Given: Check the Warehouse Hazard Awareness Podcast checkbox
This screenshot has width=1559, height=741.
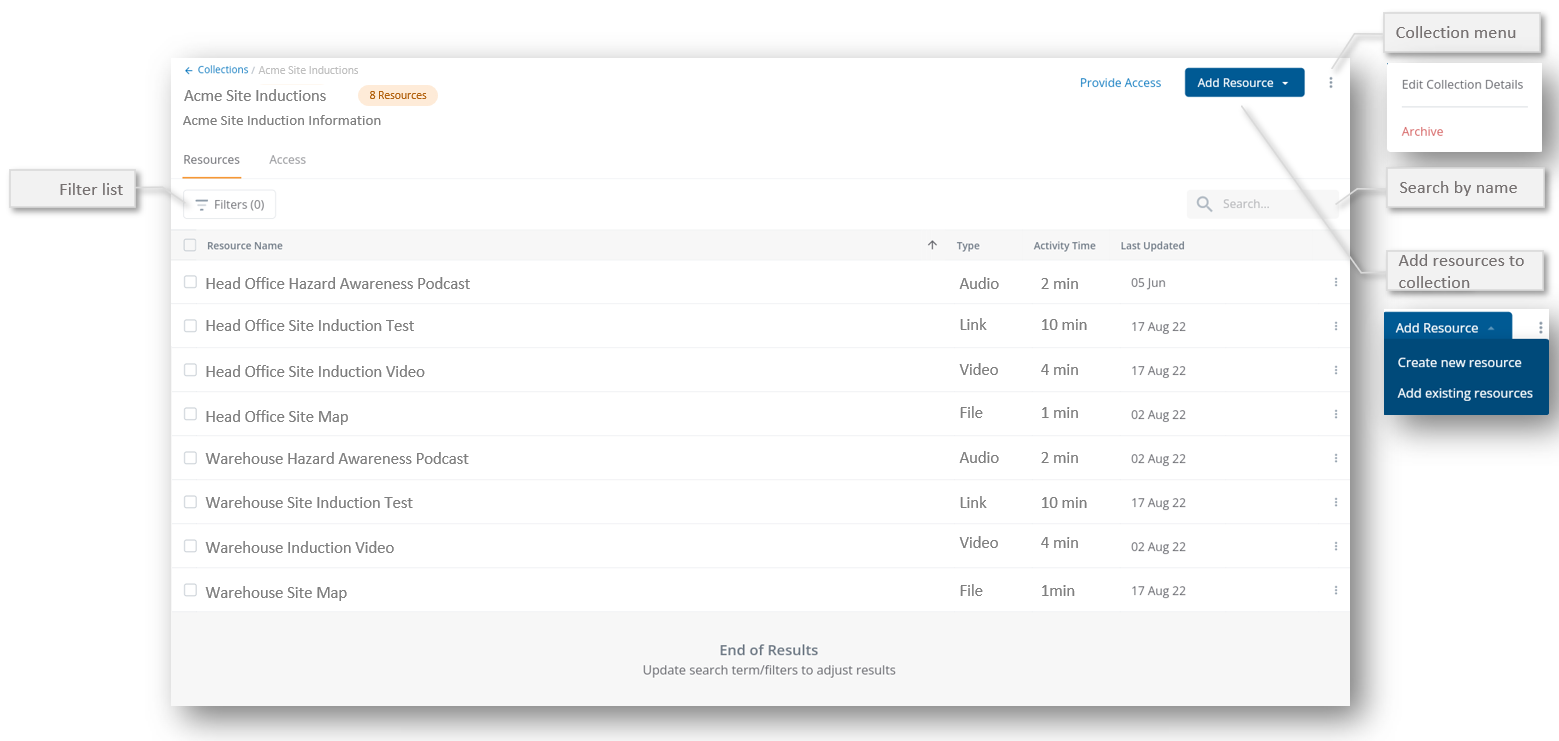Looking at the screenshot, I should [x=190, y=458].
